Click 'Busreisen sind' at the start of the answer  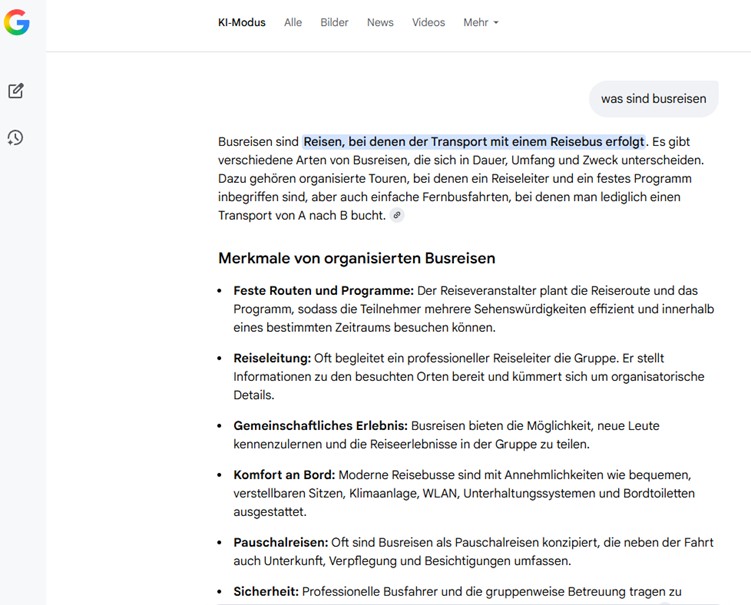click(258, 142)
